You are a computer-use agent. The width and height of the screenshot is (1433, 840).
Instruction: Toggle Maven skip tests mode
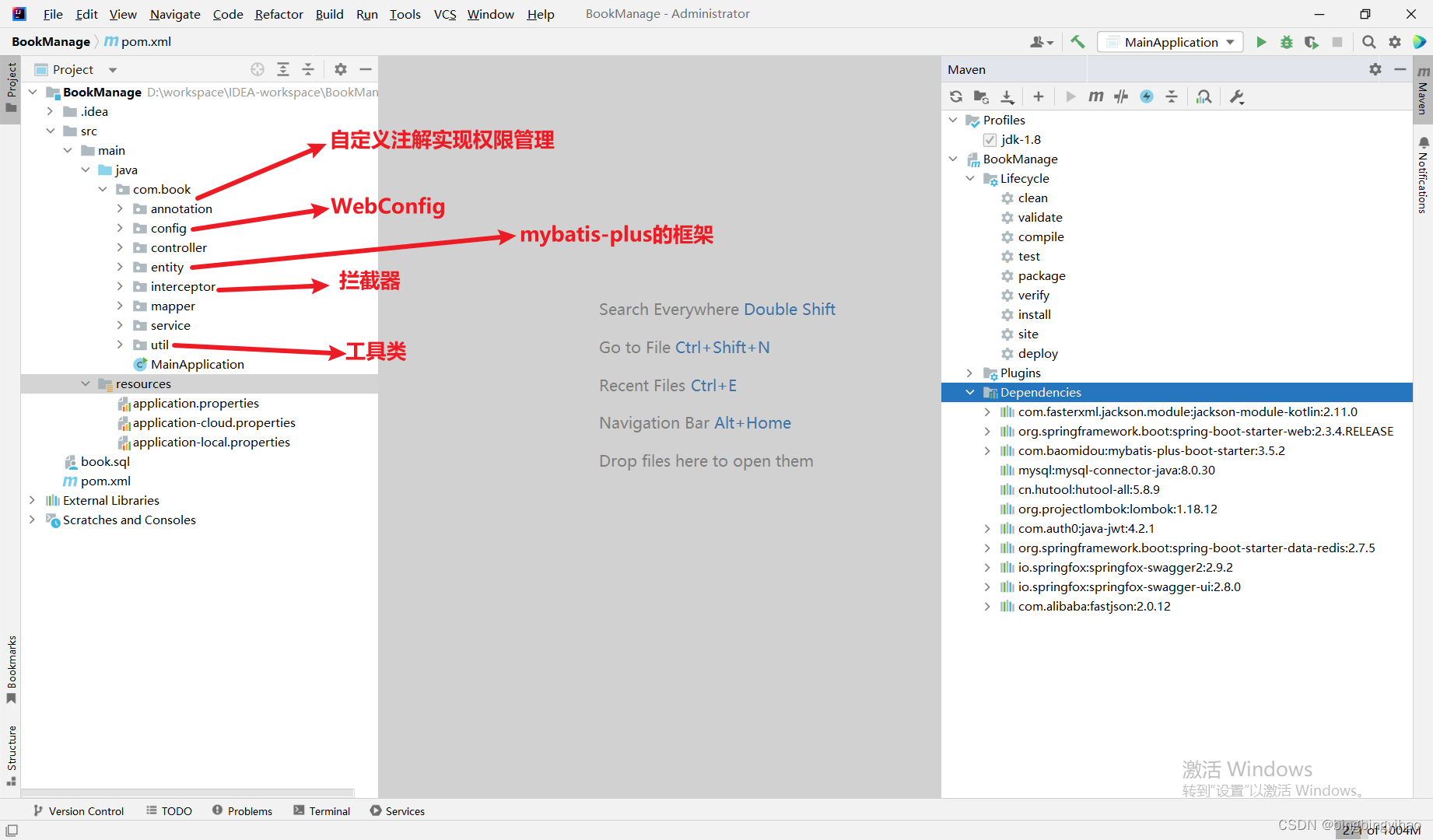[x=1121, y=96]
